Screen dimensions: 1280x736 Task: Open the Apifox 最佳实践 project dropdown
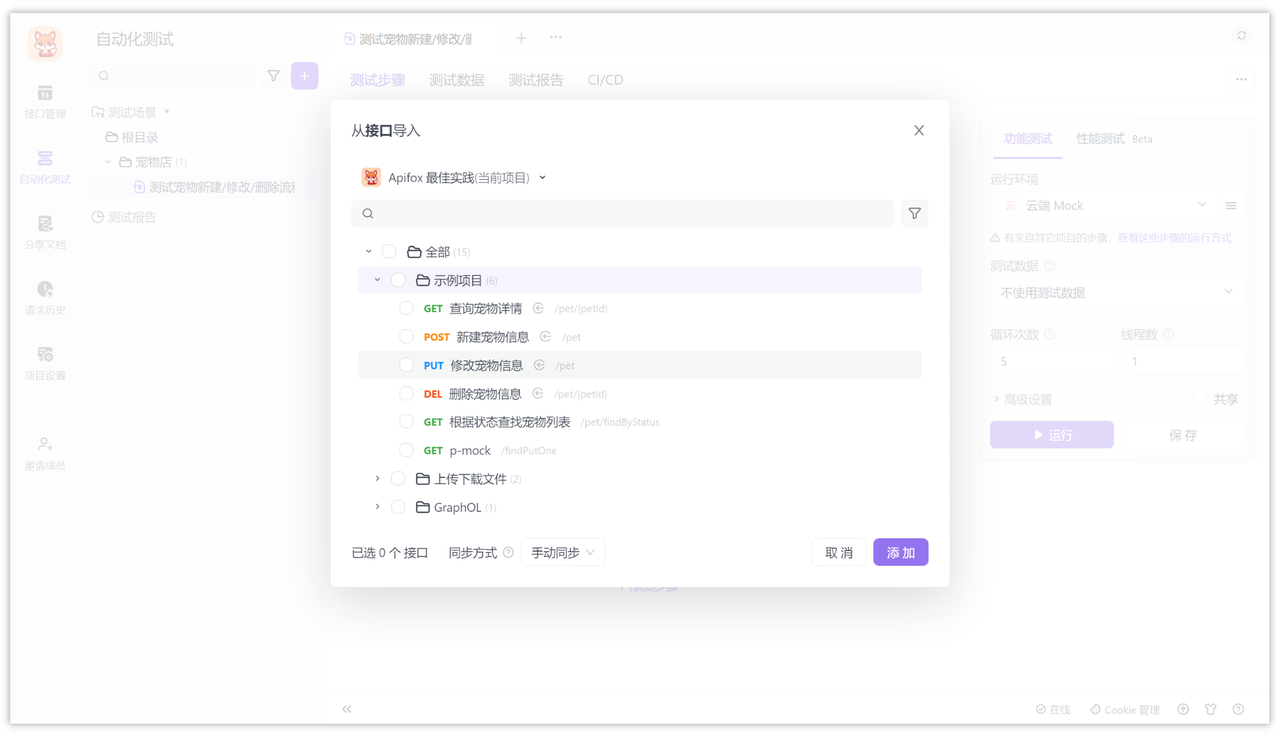pyautogui.click(x=455, y=178)
